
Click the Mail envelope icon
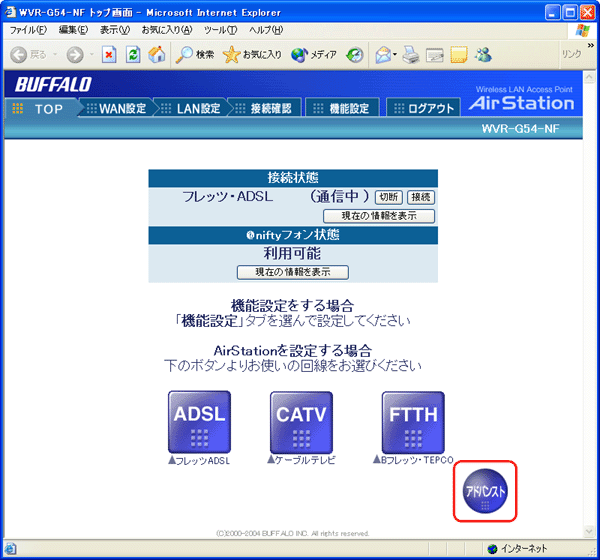pyautogui.click(x=383, y=55)
